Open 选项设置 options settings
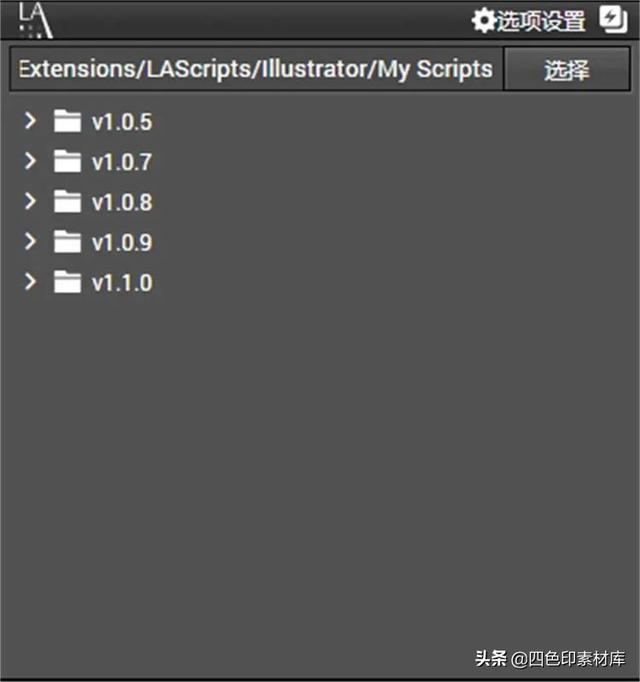 point(541,21)
